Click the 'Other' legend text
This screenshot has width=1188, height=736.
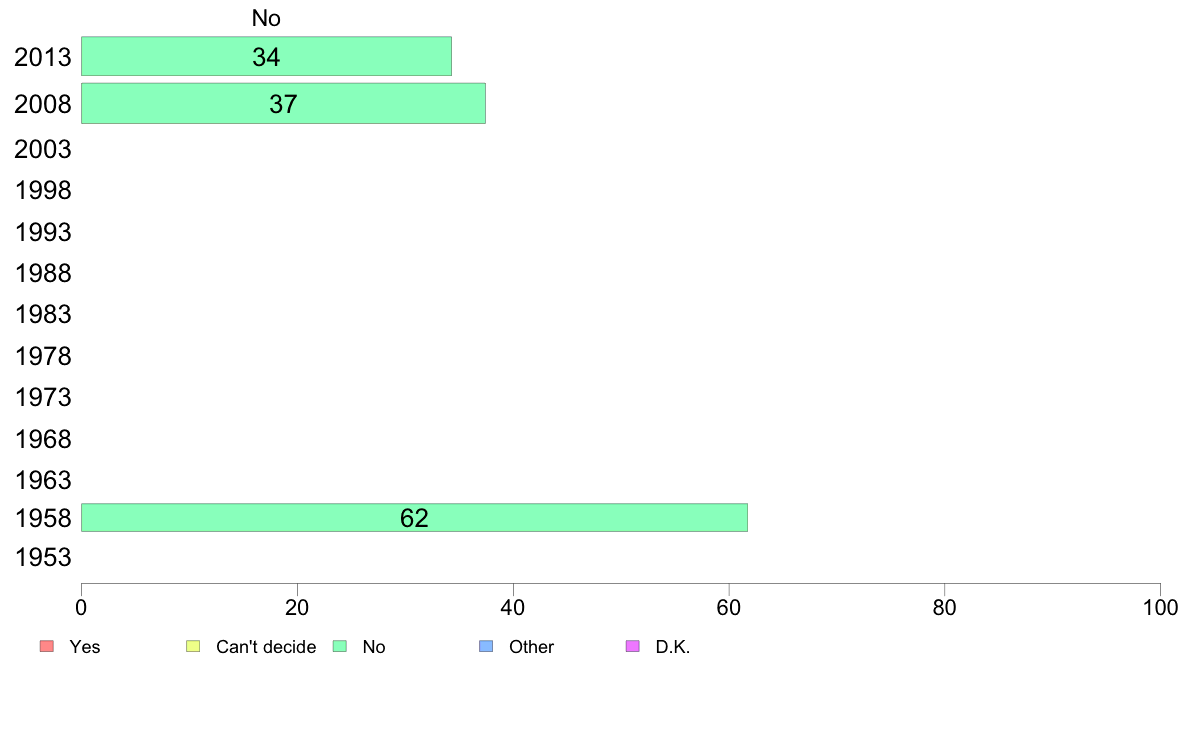click(531, 647)
